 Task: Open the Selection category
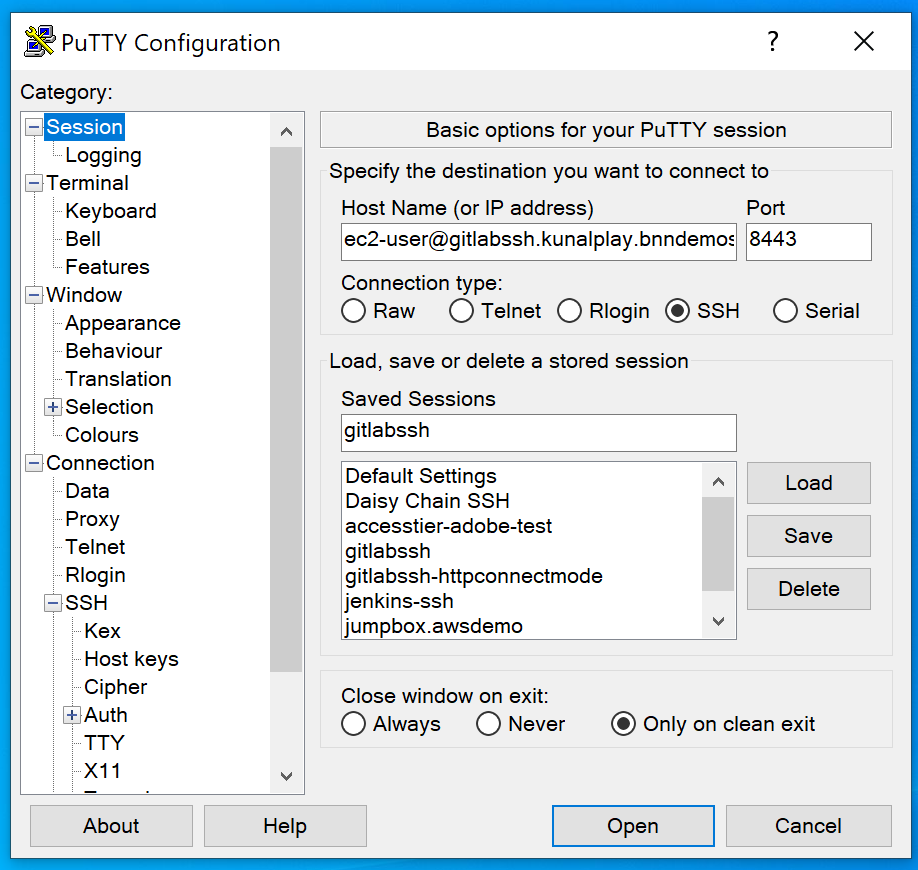point(109,407)
